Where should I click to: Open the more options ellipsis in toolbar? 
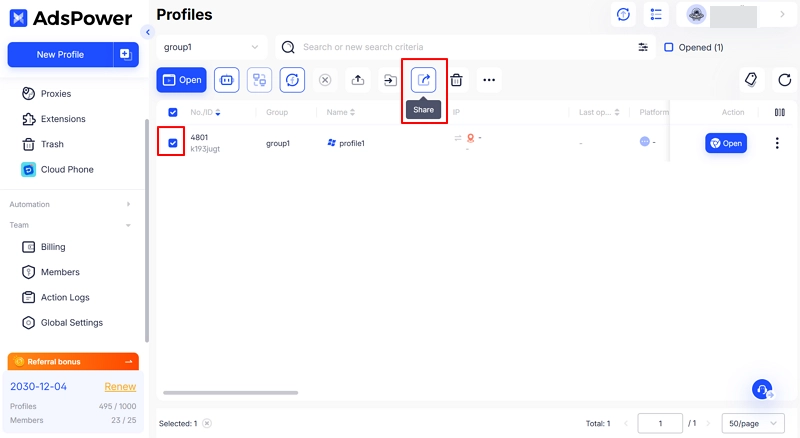pyautogui.click(x=489, y=80)
